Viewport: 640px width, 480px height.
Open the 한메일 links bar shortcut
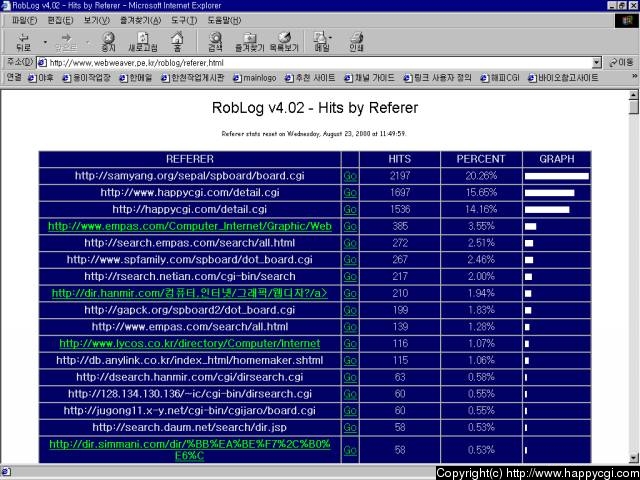(136, 78)
